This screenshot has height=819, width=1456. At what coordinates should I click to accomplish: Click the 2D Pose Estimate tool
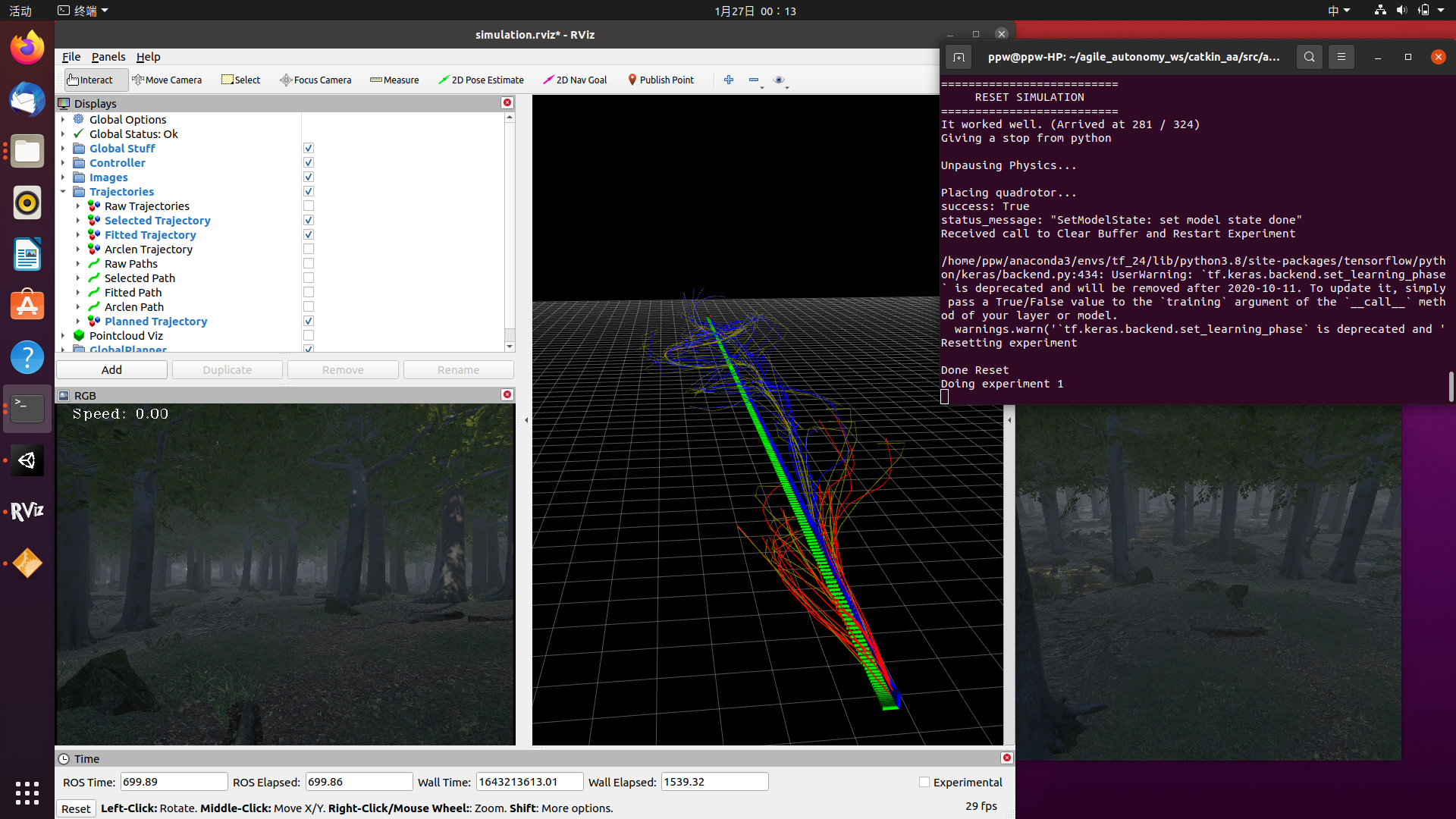tap(481, 80)
